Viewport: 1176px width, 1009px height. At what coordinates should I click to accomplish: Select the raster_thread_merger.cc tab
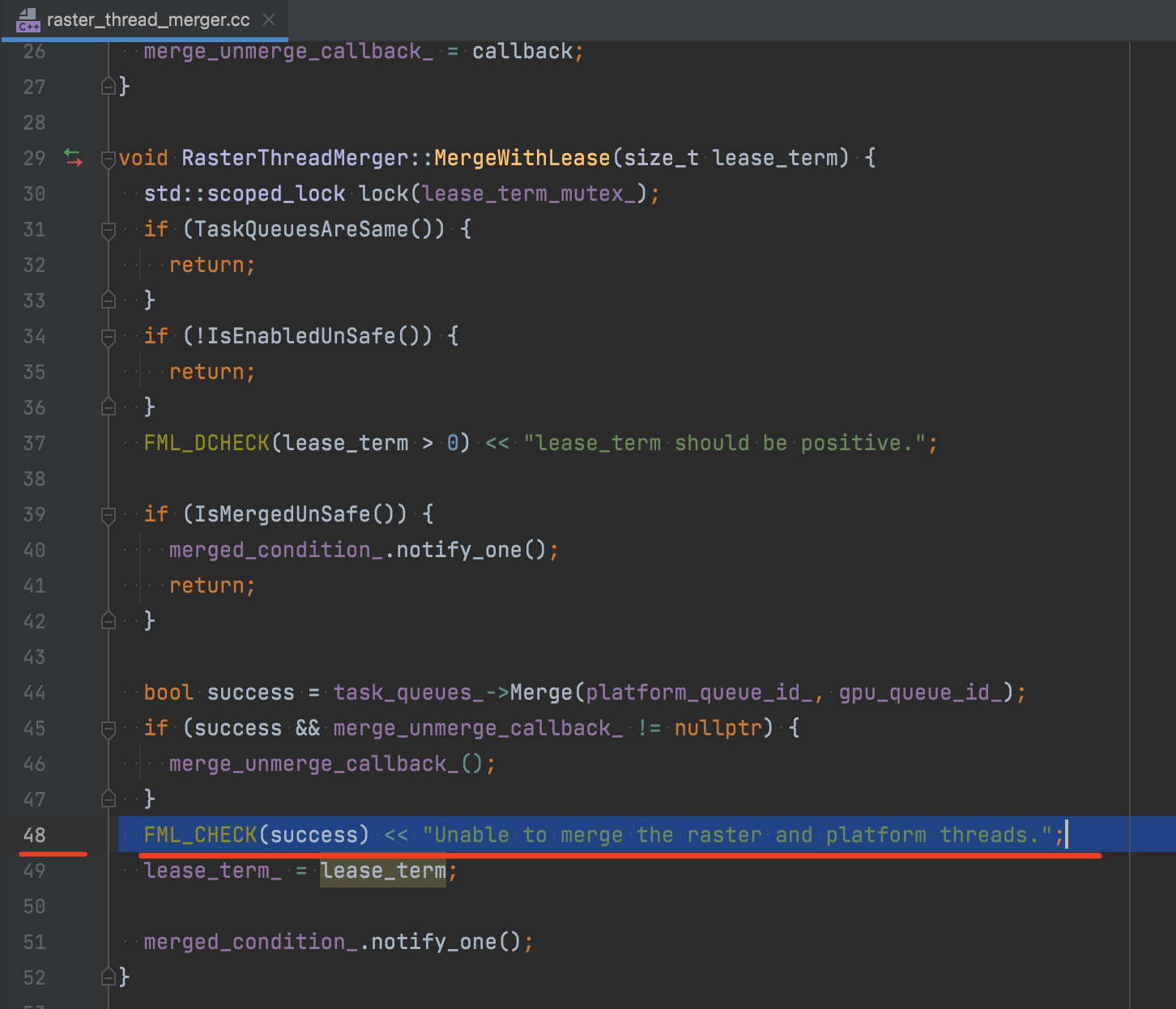(x=143, y=19)
